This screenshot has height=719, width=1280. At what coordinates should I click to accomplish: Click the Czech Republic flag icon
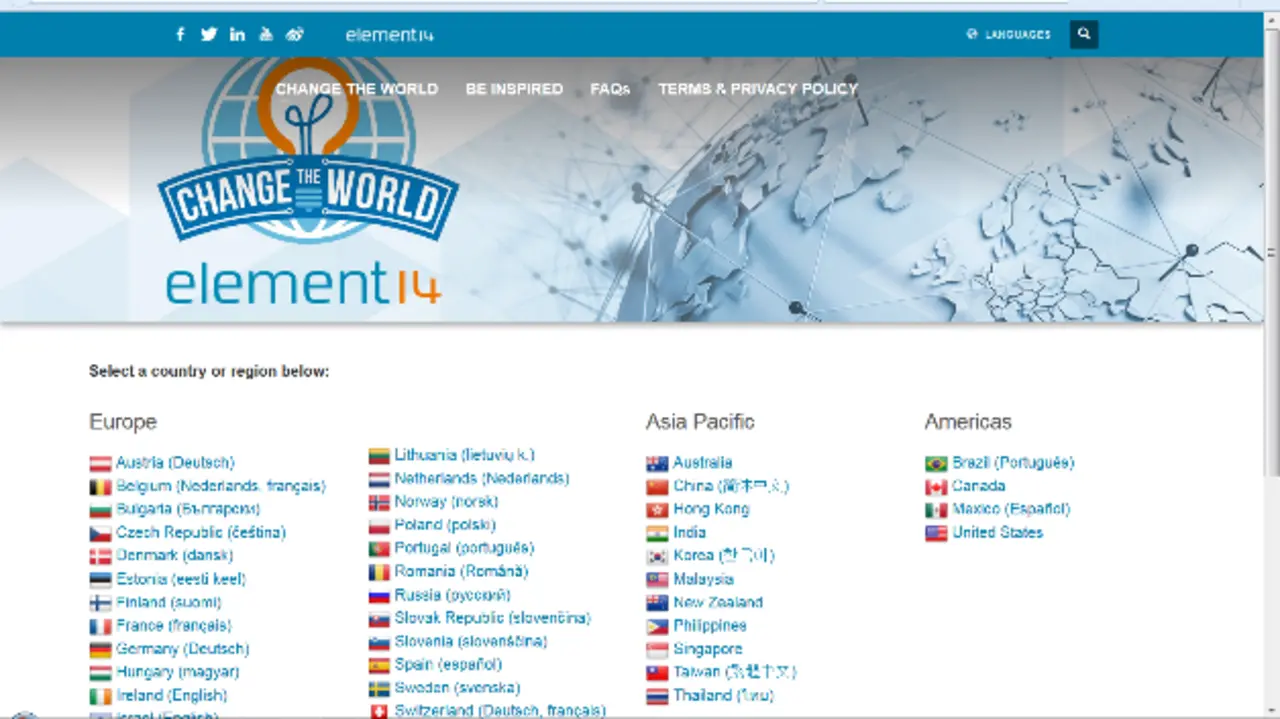point(100,533)
